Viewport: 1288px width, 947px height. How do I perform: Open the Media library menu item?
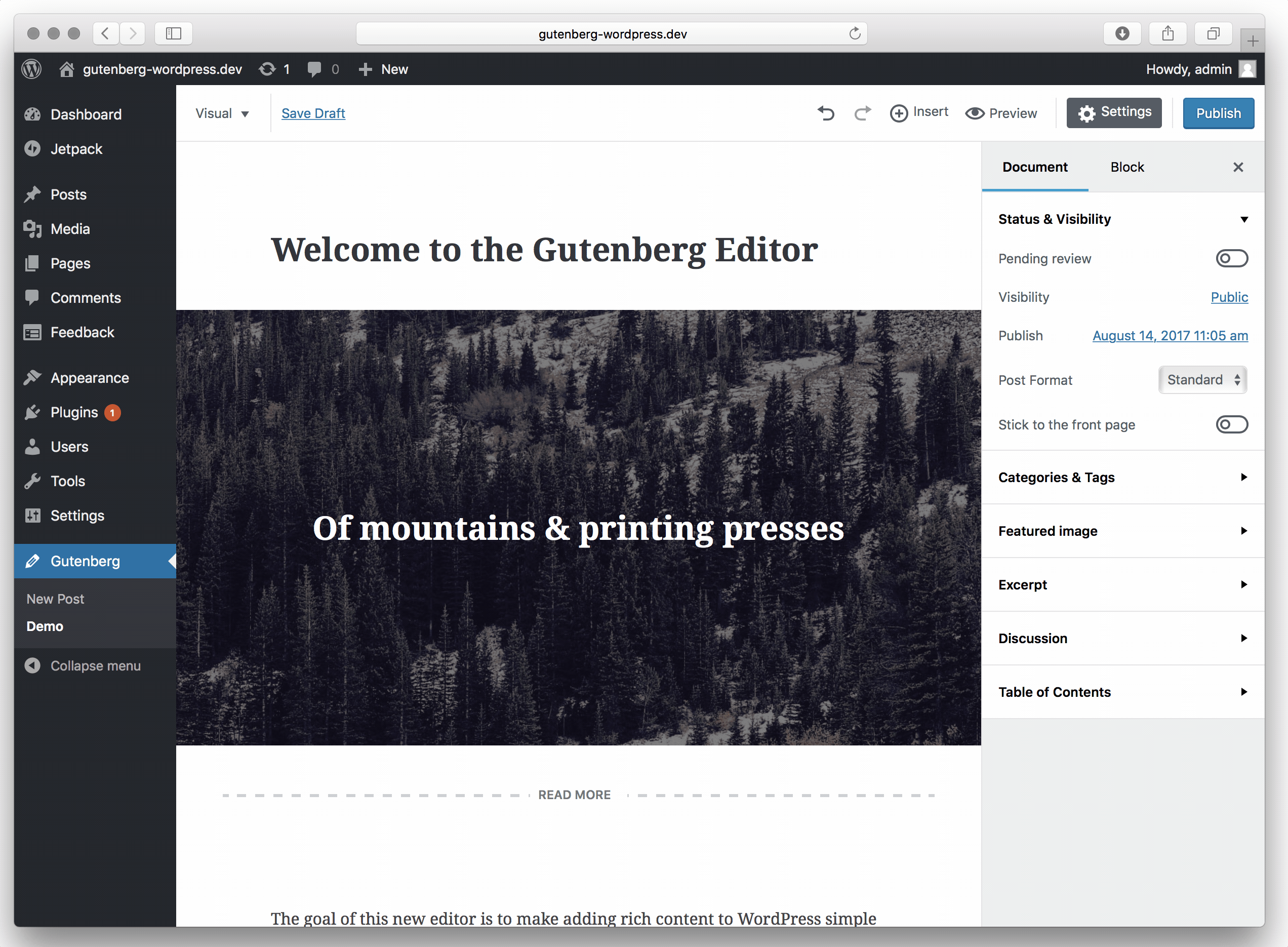tap(95, 229)
